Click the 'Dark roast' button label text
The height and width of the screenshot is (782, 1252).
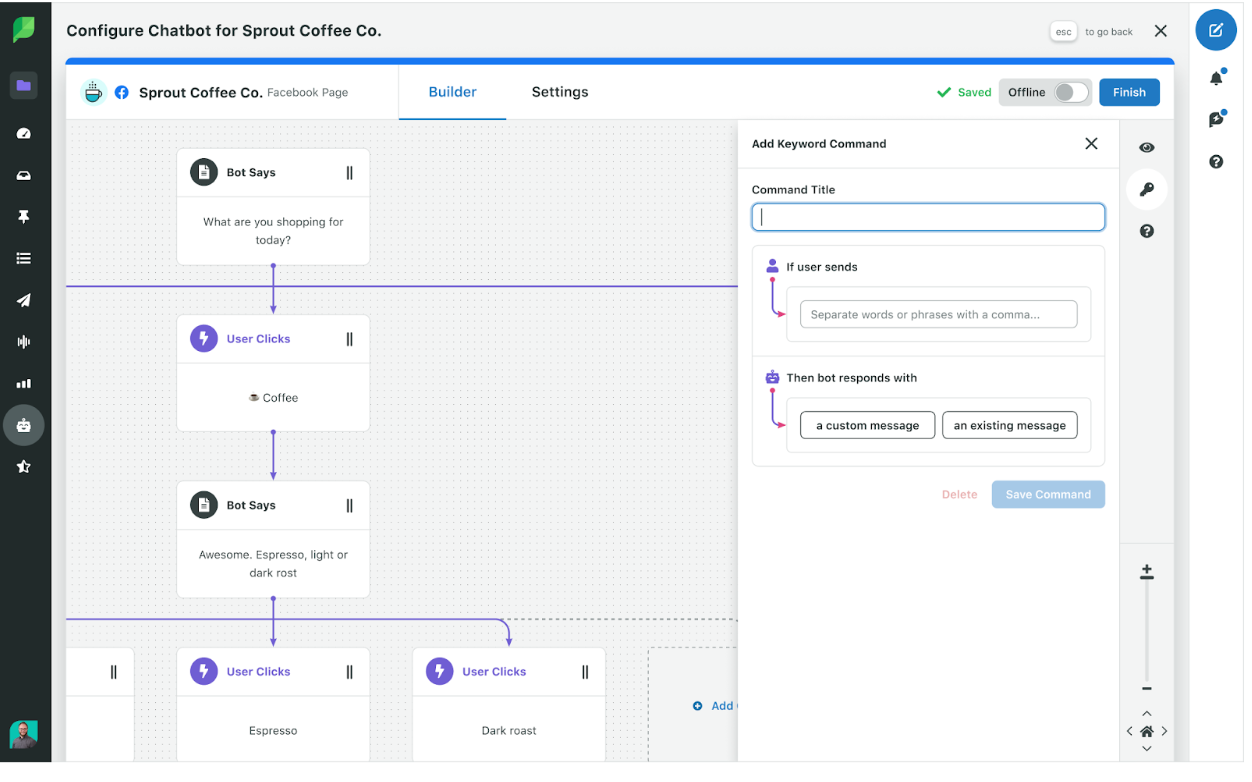click(509, 731)
